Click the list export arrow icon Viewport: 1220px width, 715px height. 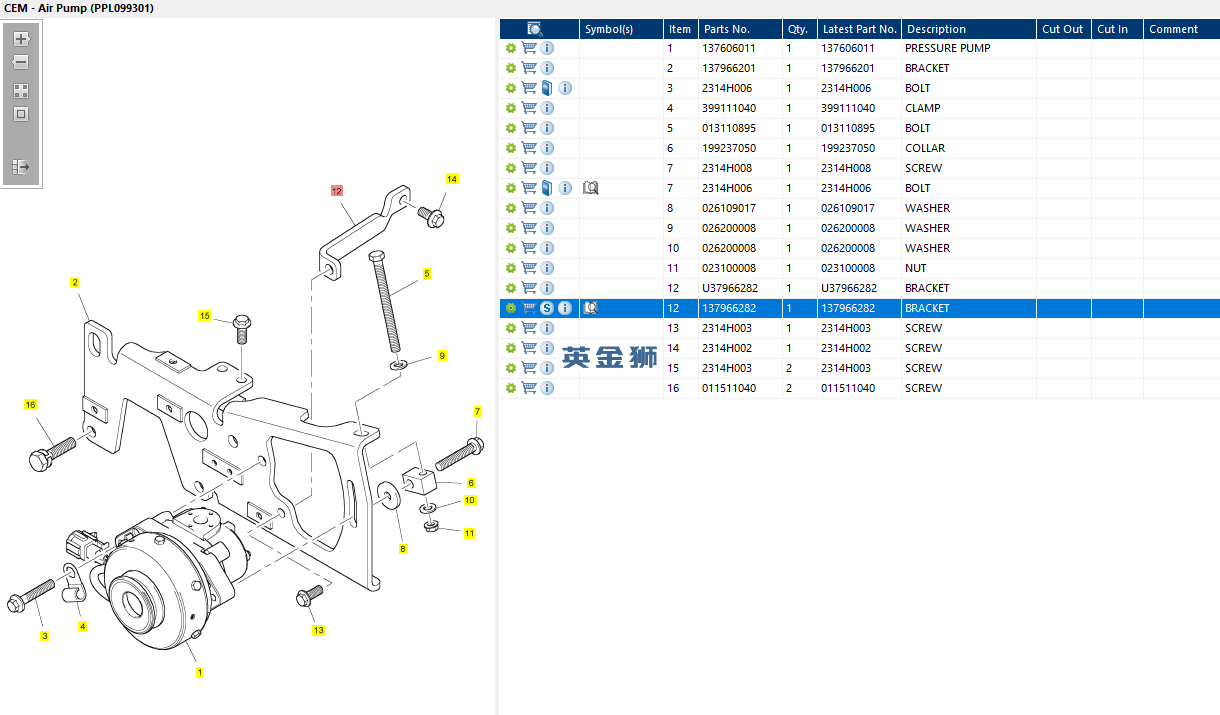(21, 167)
